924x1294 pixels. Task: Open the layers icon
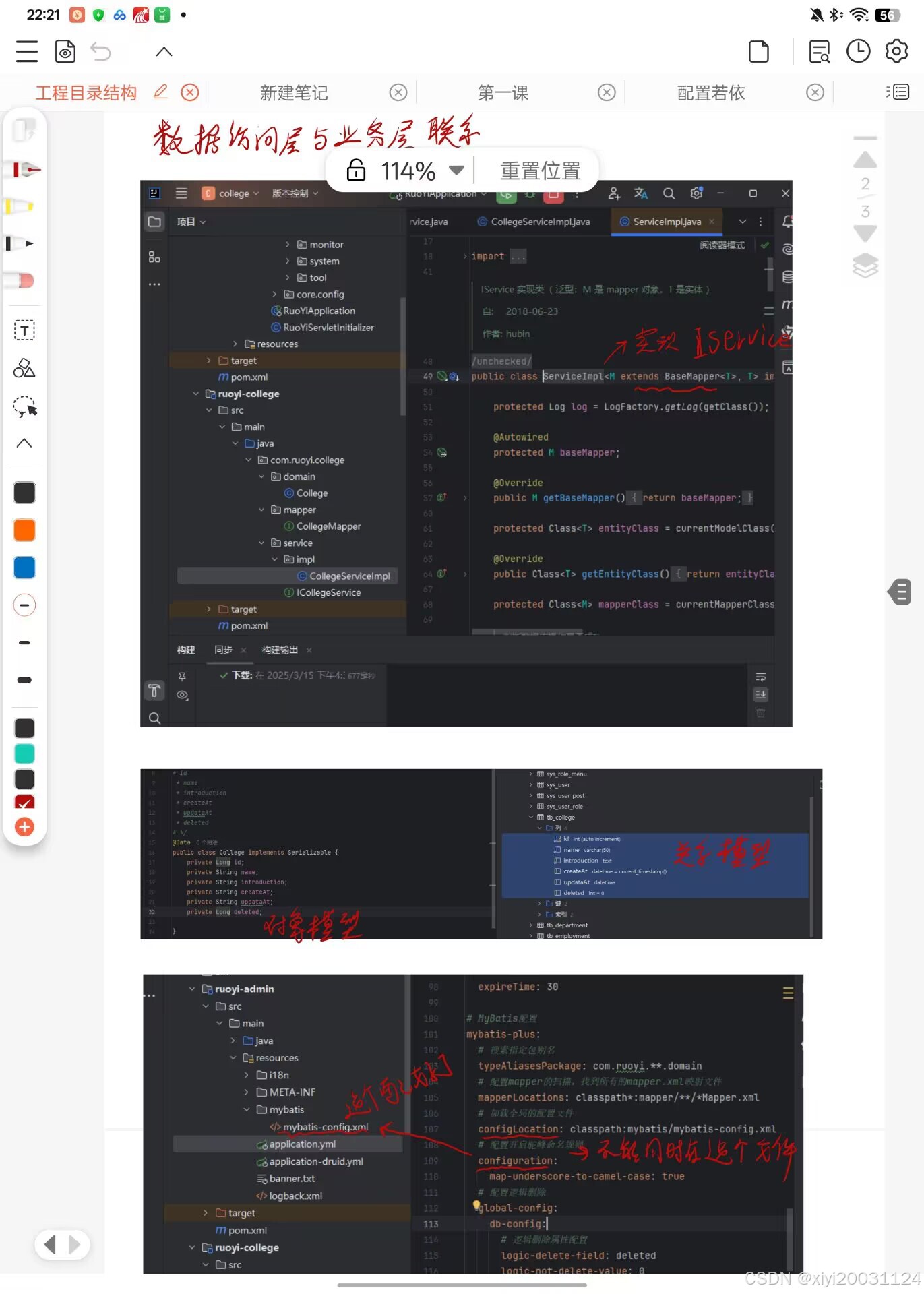pos(865,266)
